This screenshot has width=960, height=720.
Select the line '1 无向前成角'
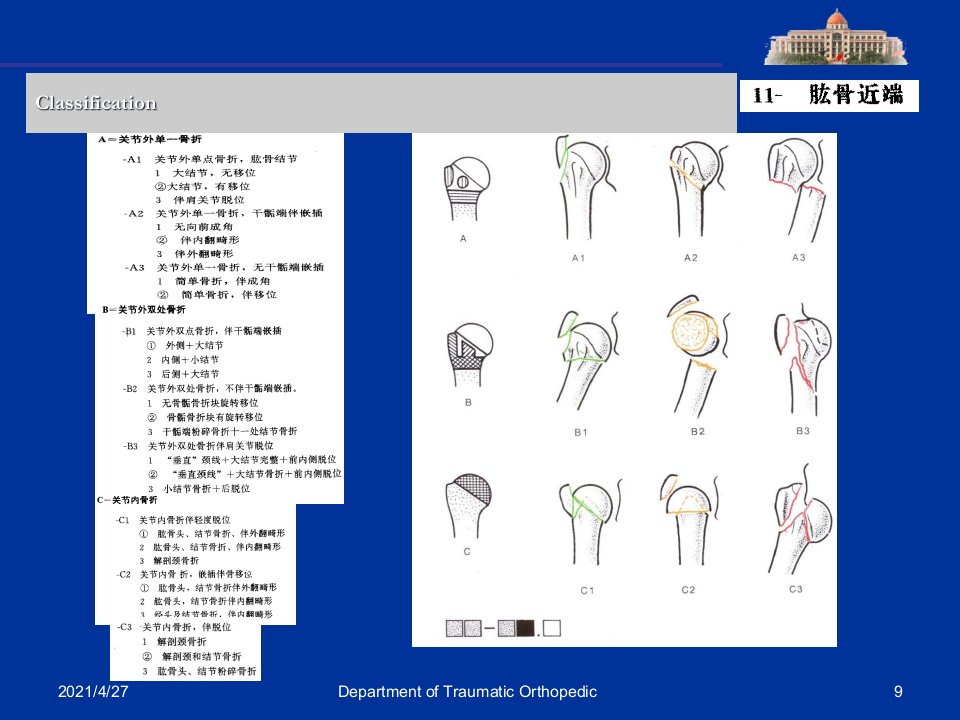[x=194, y=227]
